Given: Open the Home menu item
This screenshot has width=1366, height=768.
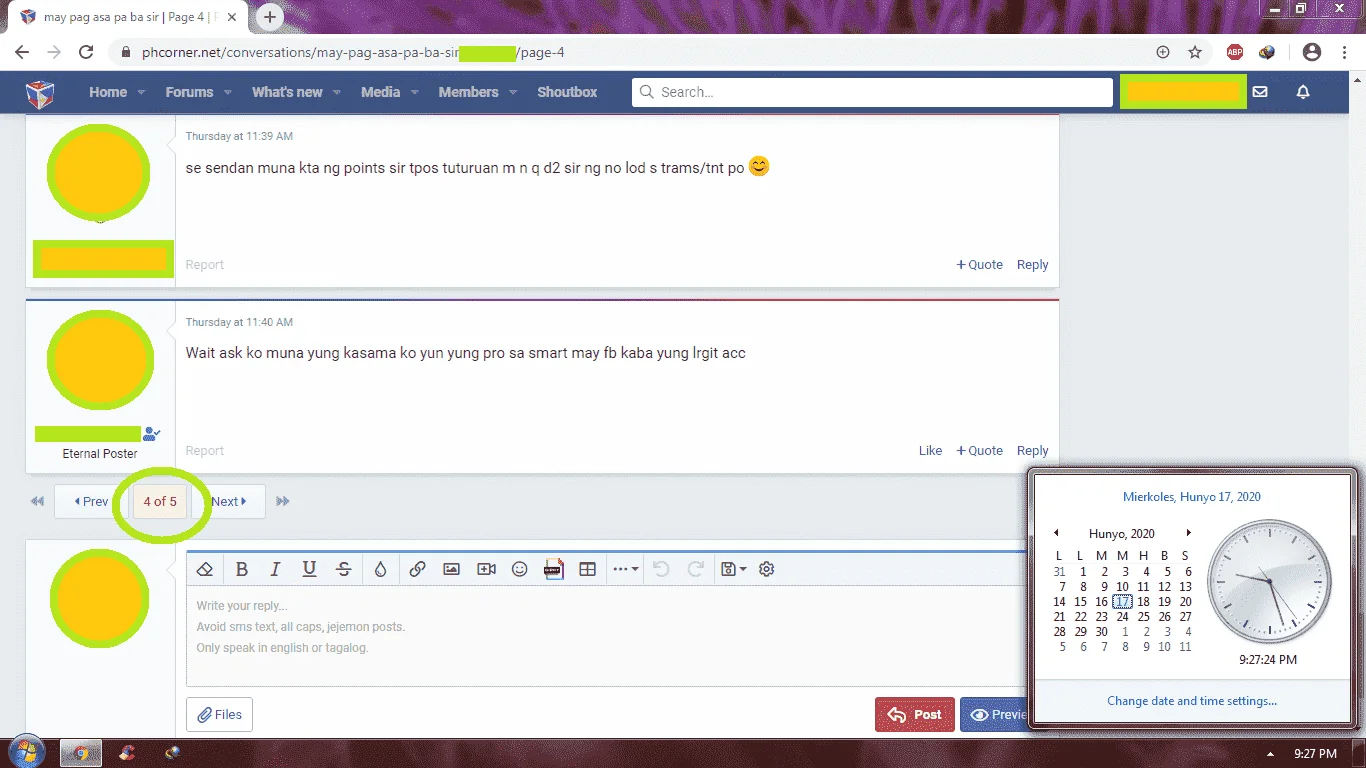Looking at the screenshot, I should [x=108, y=92].
